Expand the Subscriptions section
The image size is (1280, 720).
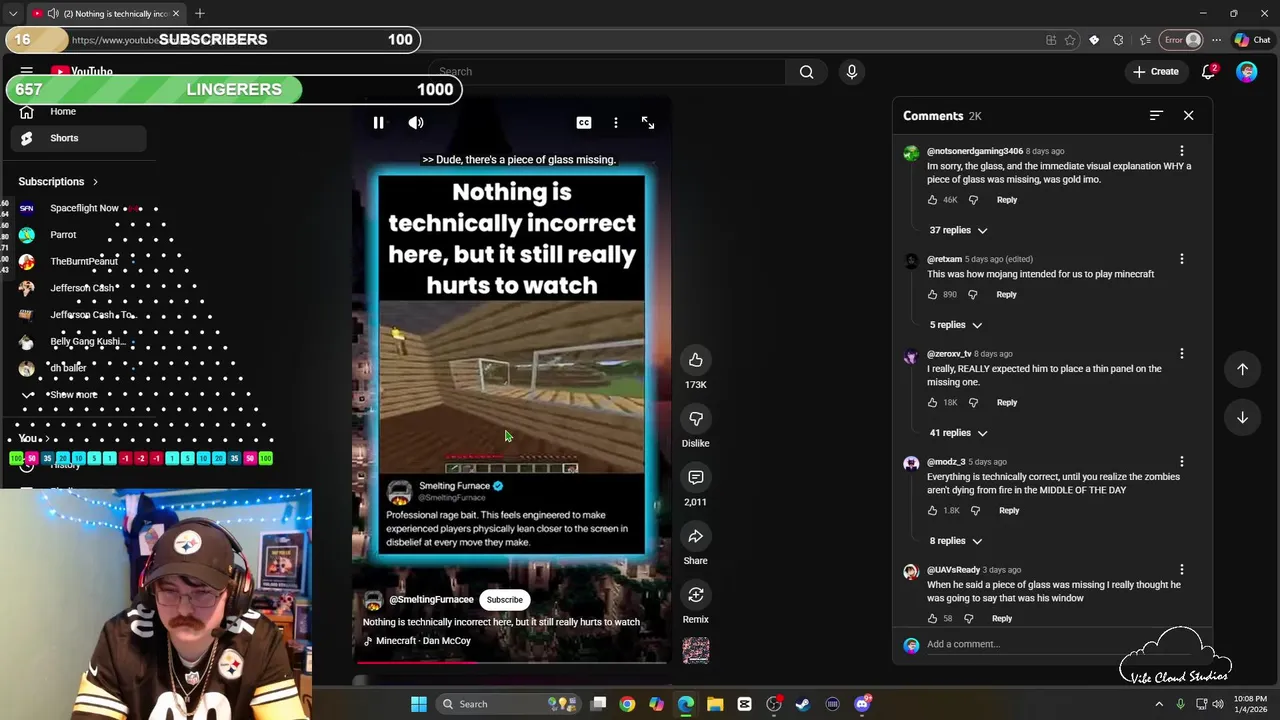(58, 182)
